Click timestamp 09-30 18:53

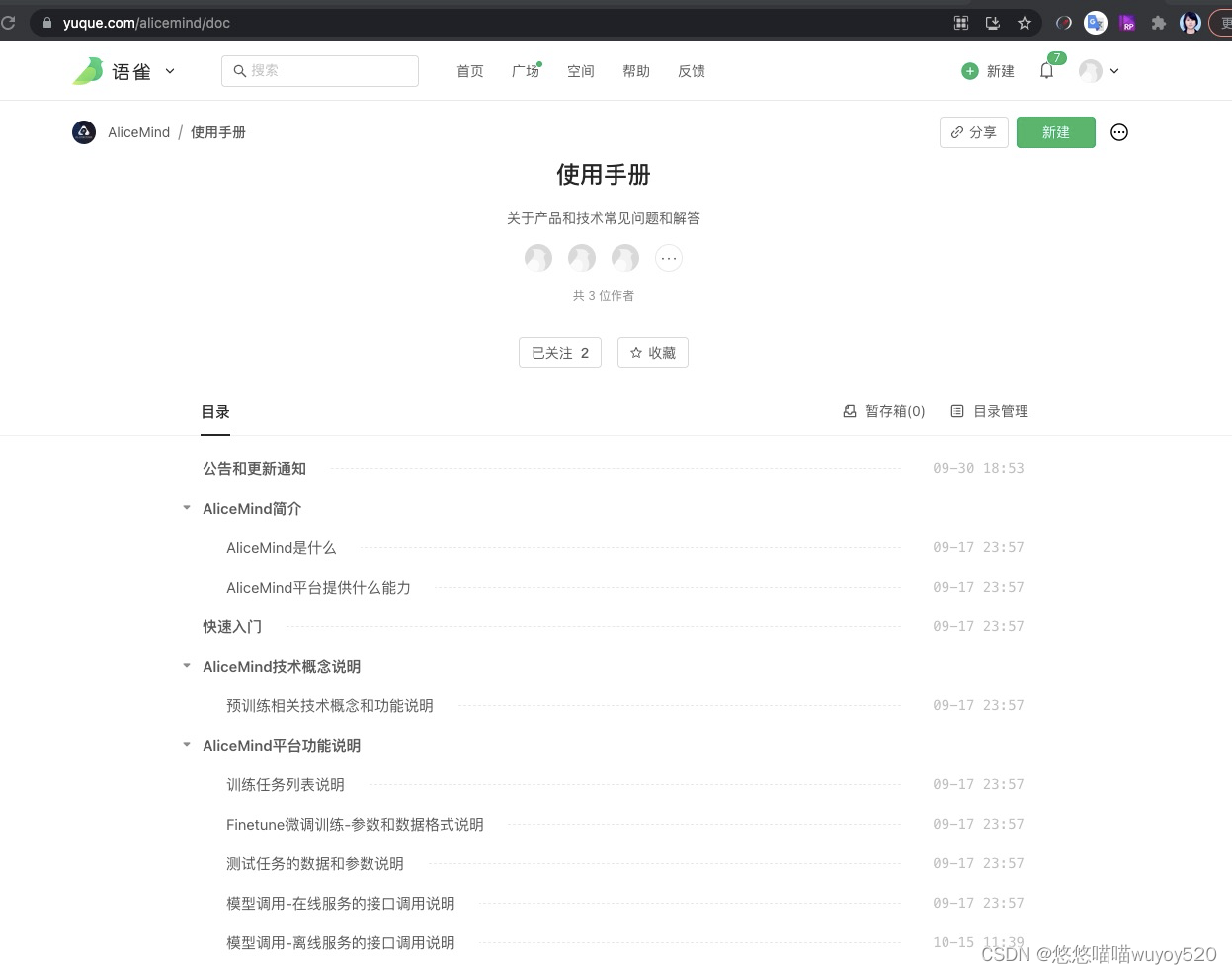point(978,468)
